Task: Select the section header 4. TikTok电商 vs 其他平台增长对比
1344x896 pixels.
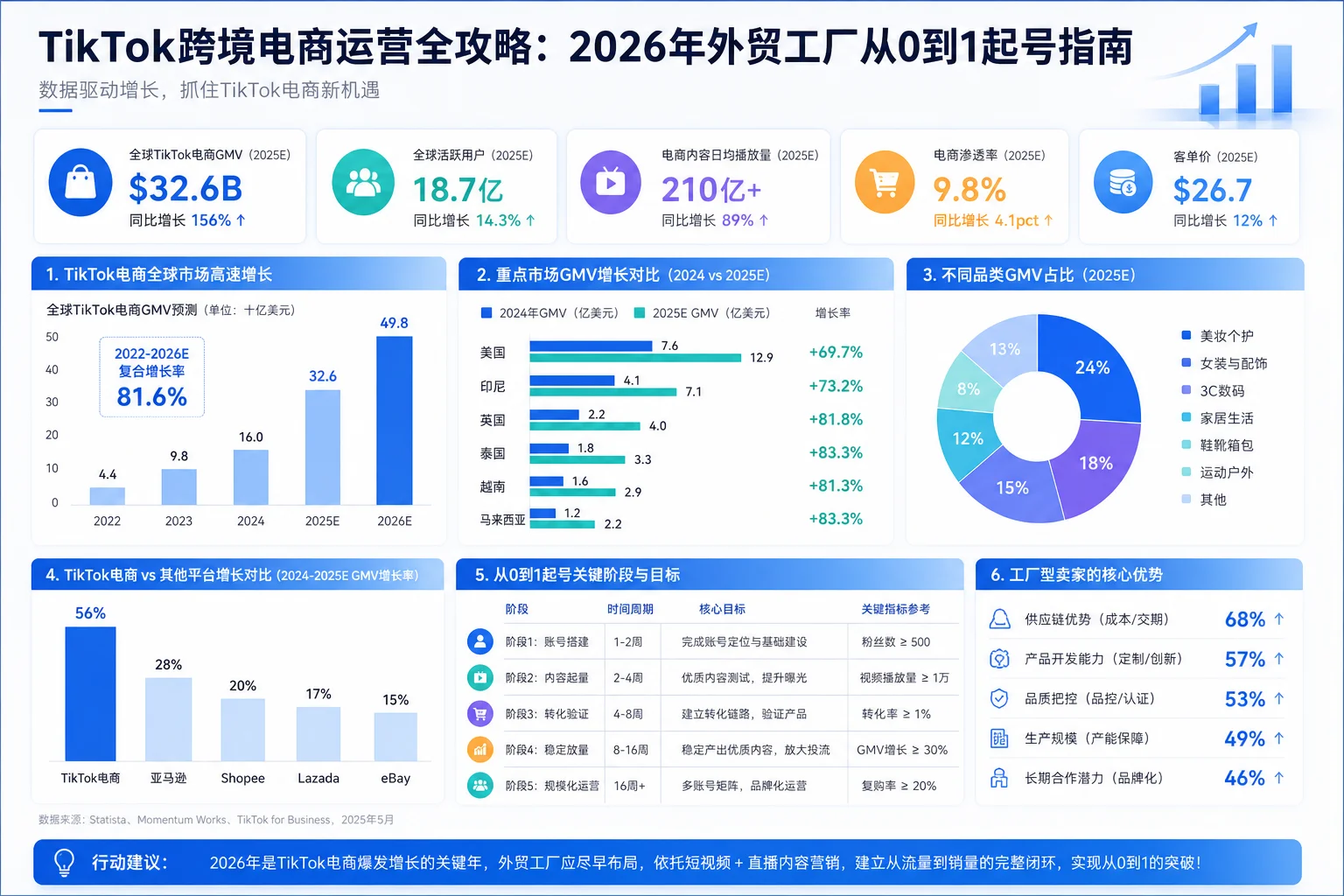Action: [238, 575]
